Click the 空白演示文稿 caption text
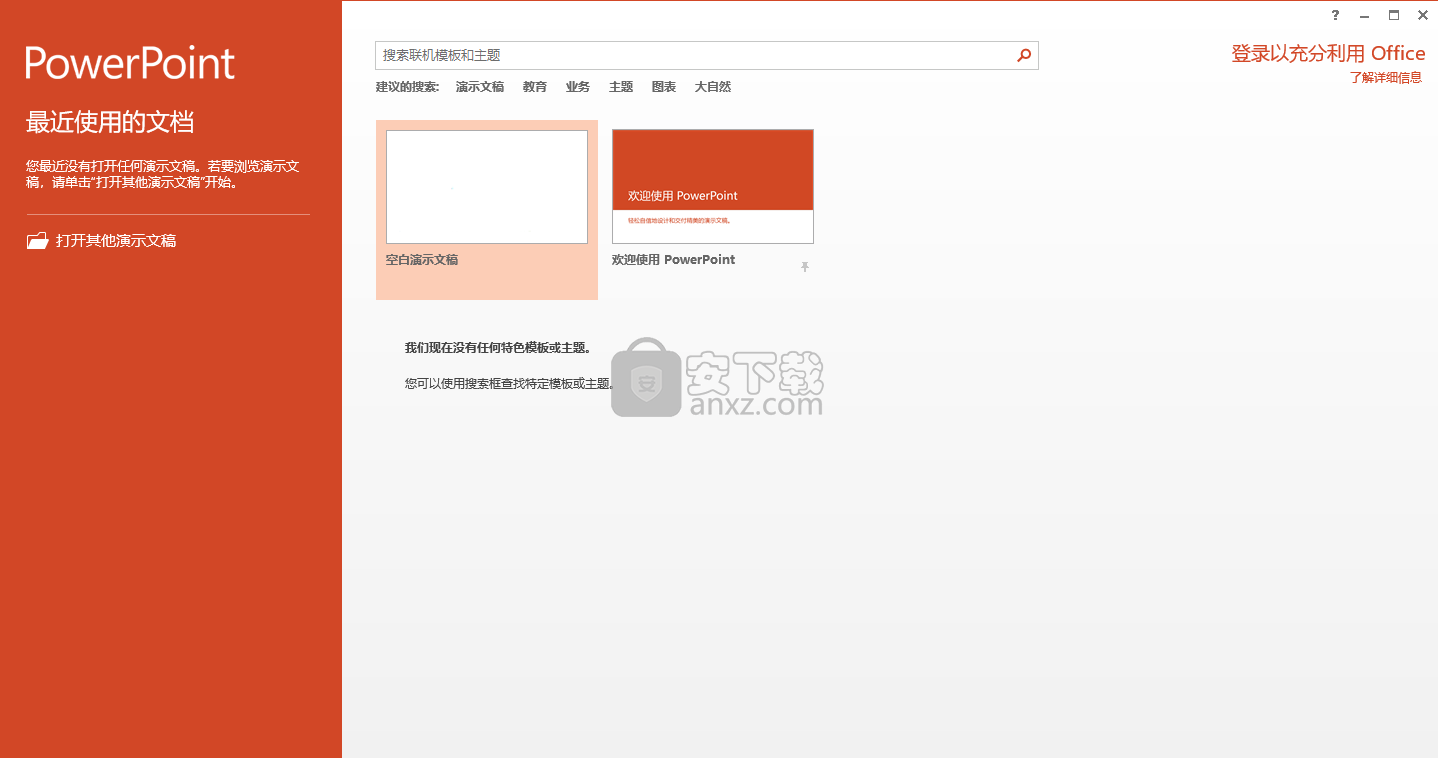Image resolution: width=1438 pixels, height=758 pixels. 422,260
